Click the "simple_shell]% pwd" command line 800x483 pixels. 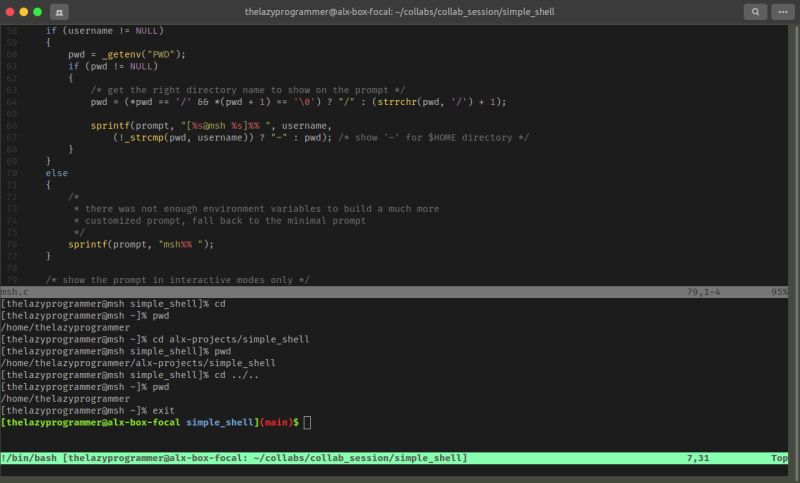(x=115, y=351)
